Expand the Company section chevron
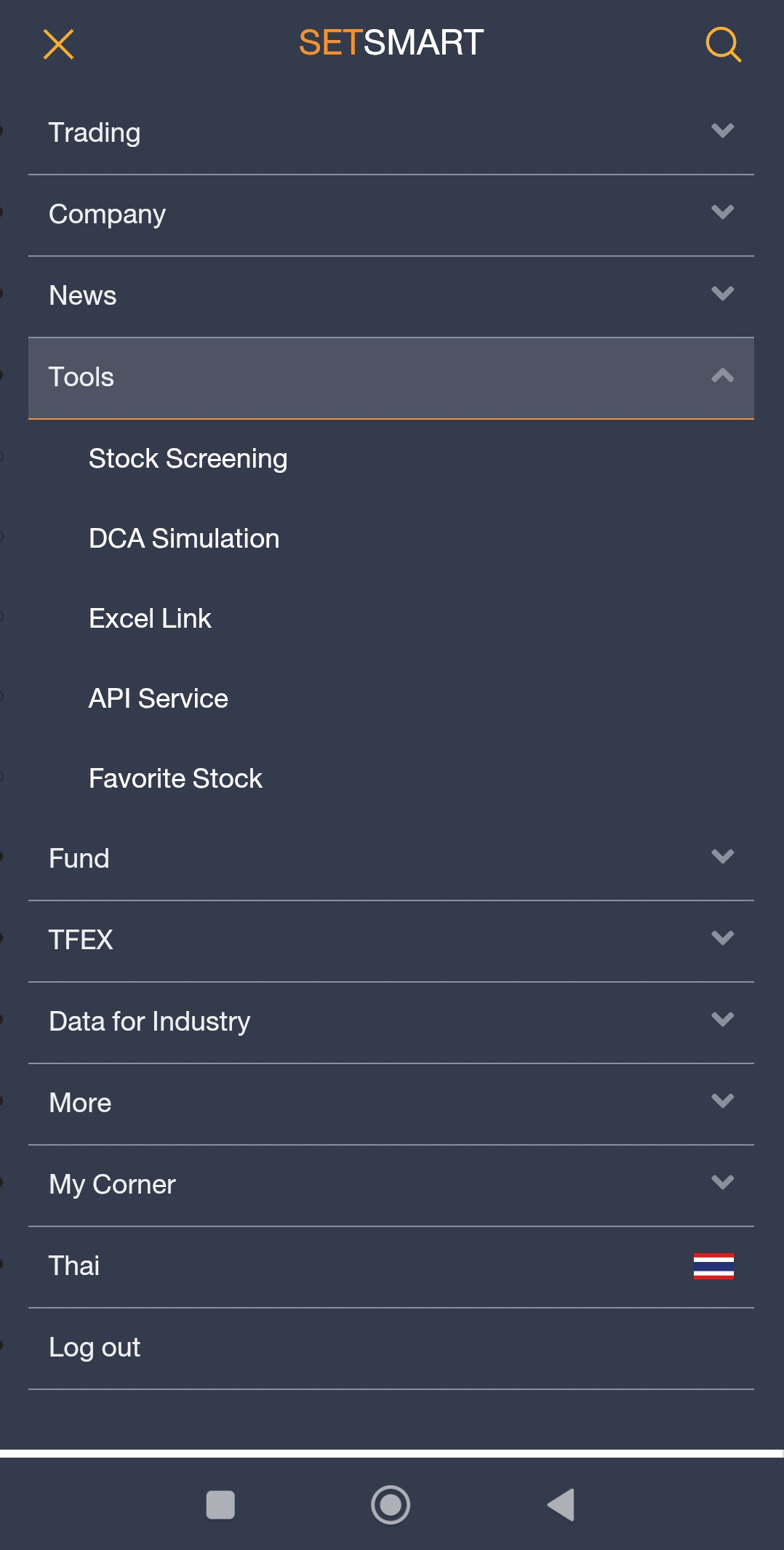784x1550 pixels. pyautogui.click(x=722, y=212)
